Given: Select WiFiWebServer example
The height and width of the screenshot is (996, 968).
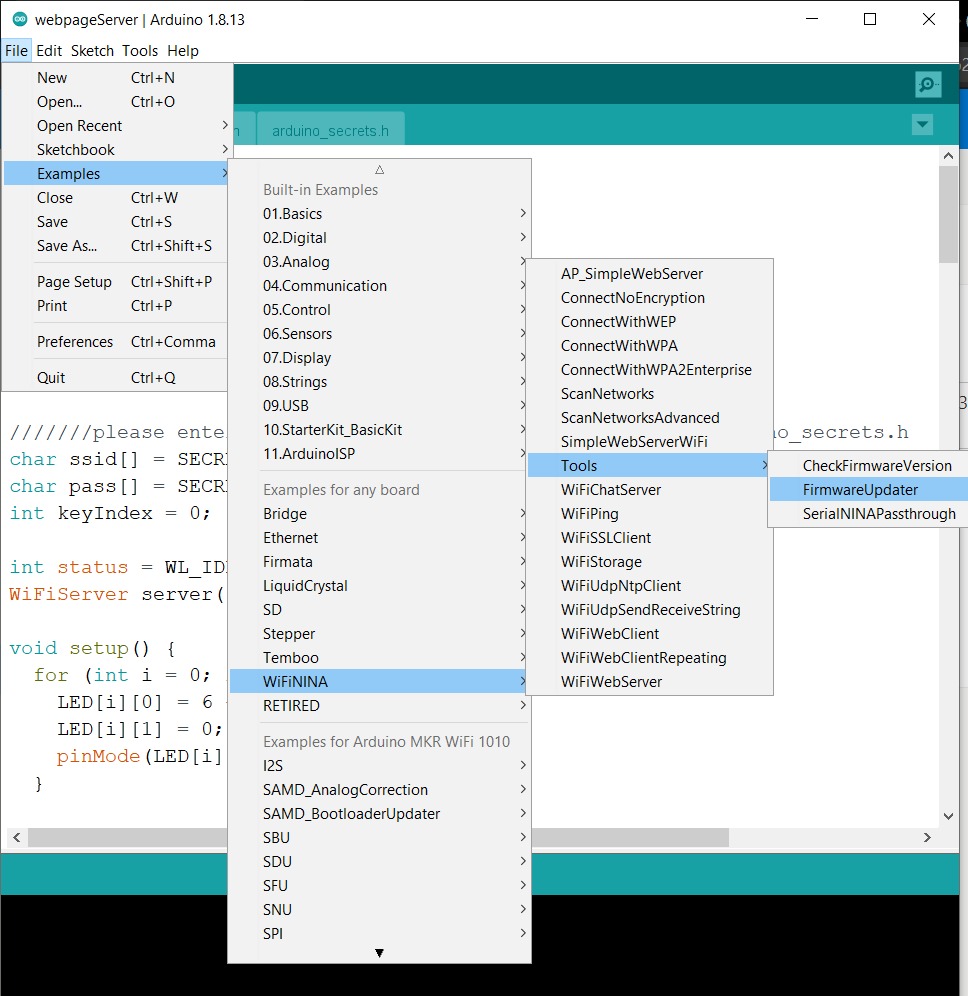Looking at the screenshot, I should click(649, 682).
